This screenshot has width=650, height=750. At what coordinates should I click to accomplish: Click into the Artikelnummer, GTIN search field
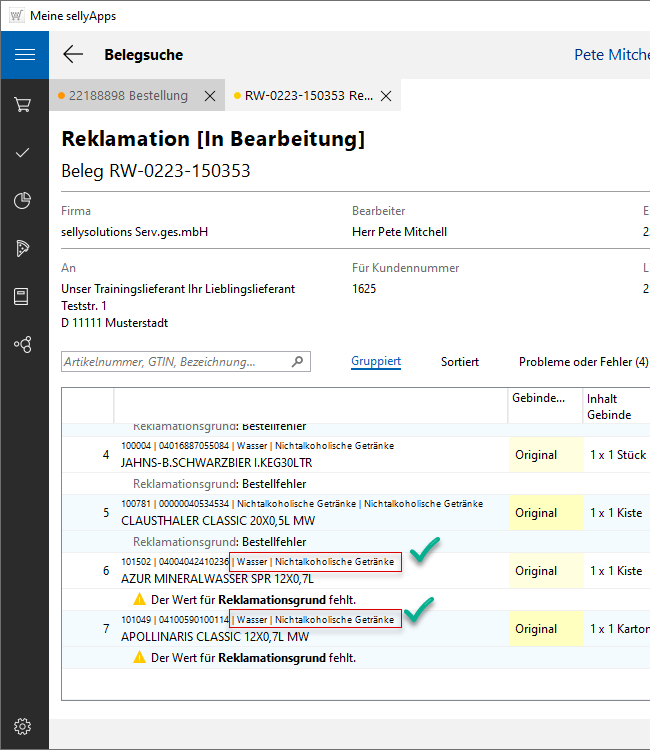175,362
